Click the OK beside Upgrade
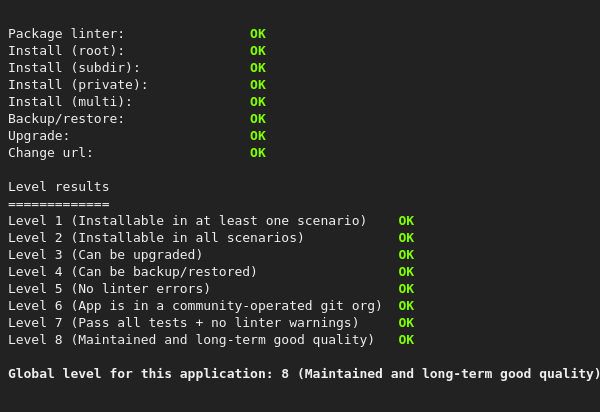This screenshot has width=600, height=412. point(258,136)
